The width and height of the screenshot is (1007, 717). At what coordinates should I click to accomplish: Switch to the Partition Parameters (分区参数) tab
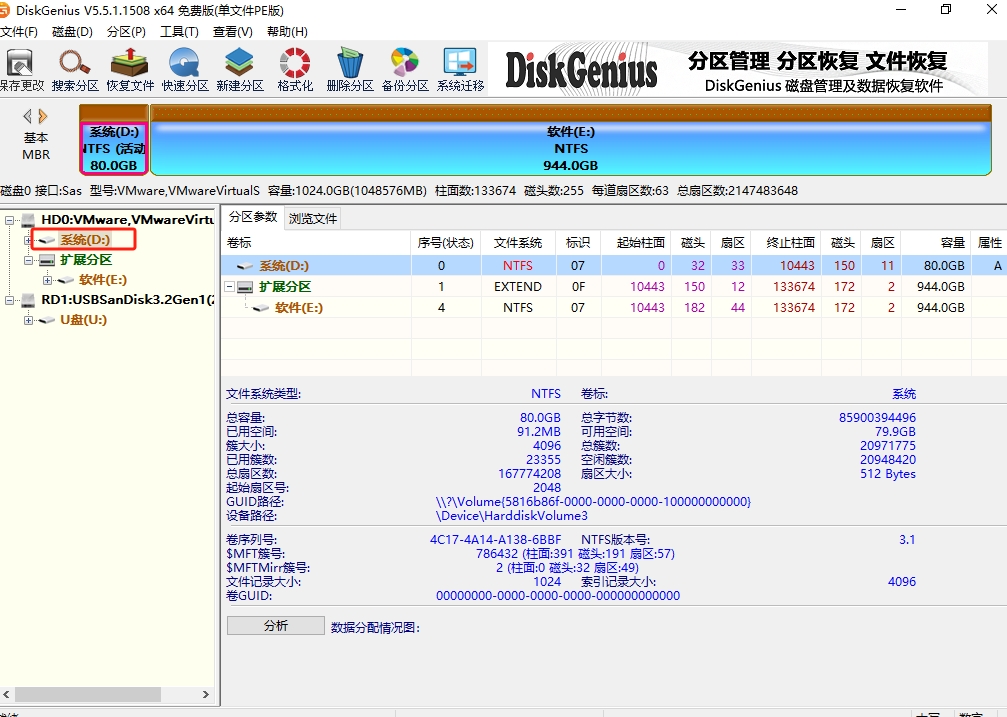coord(253,217)
